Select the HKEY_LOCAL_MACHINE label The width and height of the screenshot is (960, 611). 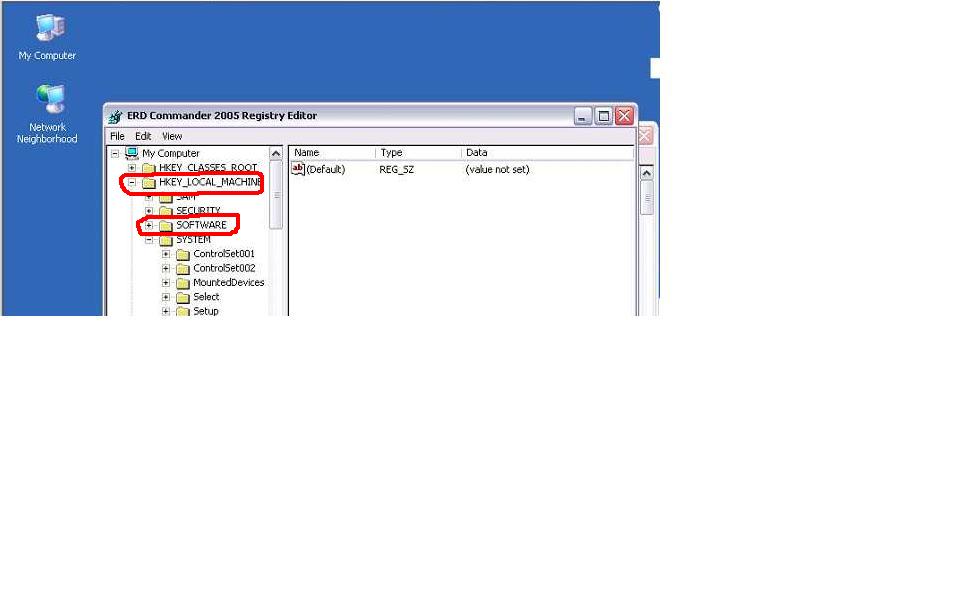pyautogui.click(x=210, y=182)
